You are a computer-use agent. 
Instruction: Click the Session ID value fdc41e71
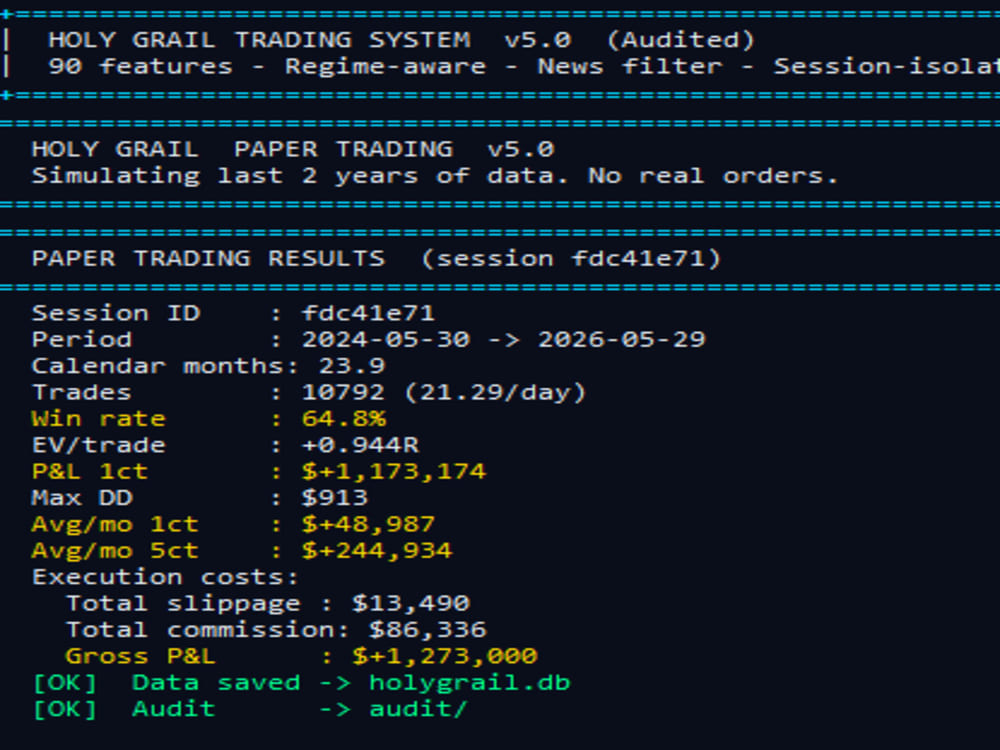click(368, 313)
